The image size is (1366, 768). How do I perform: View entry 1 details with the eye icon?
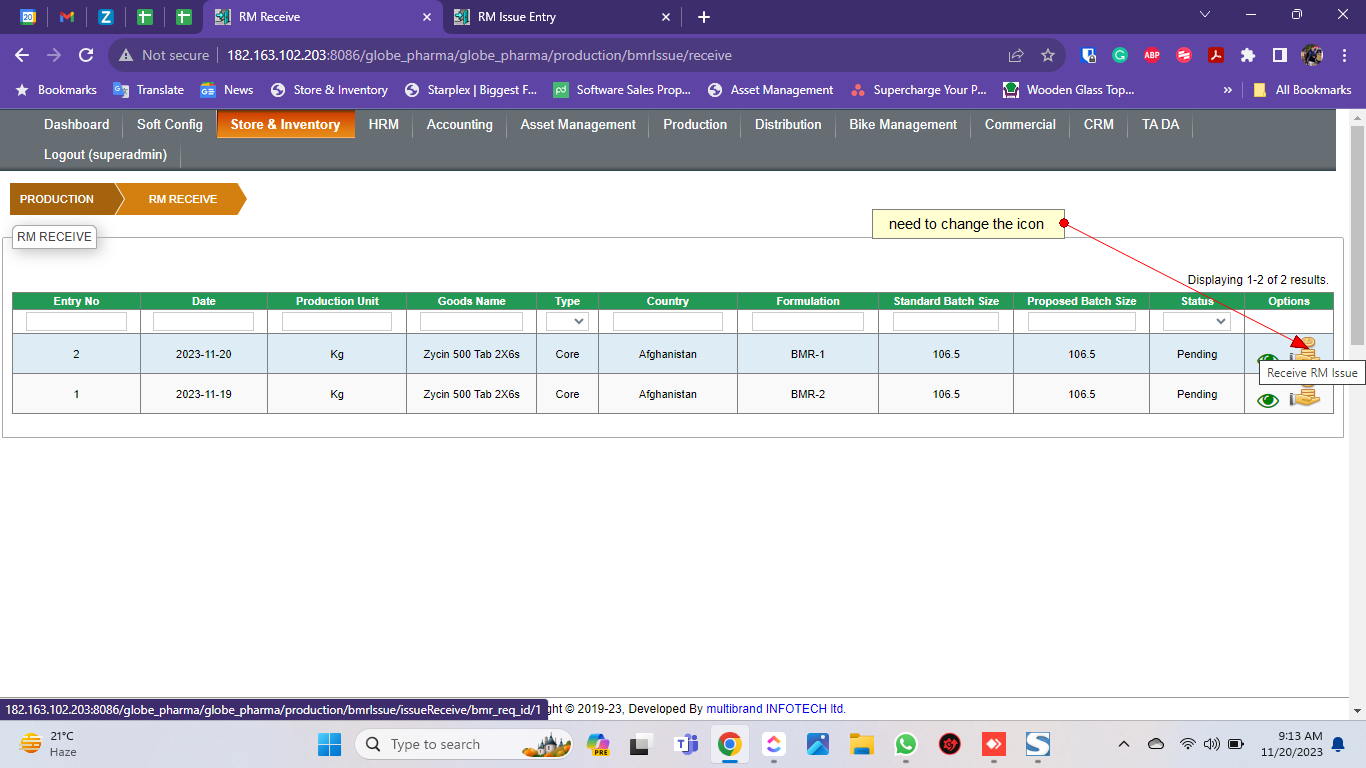pos(1268,400)
